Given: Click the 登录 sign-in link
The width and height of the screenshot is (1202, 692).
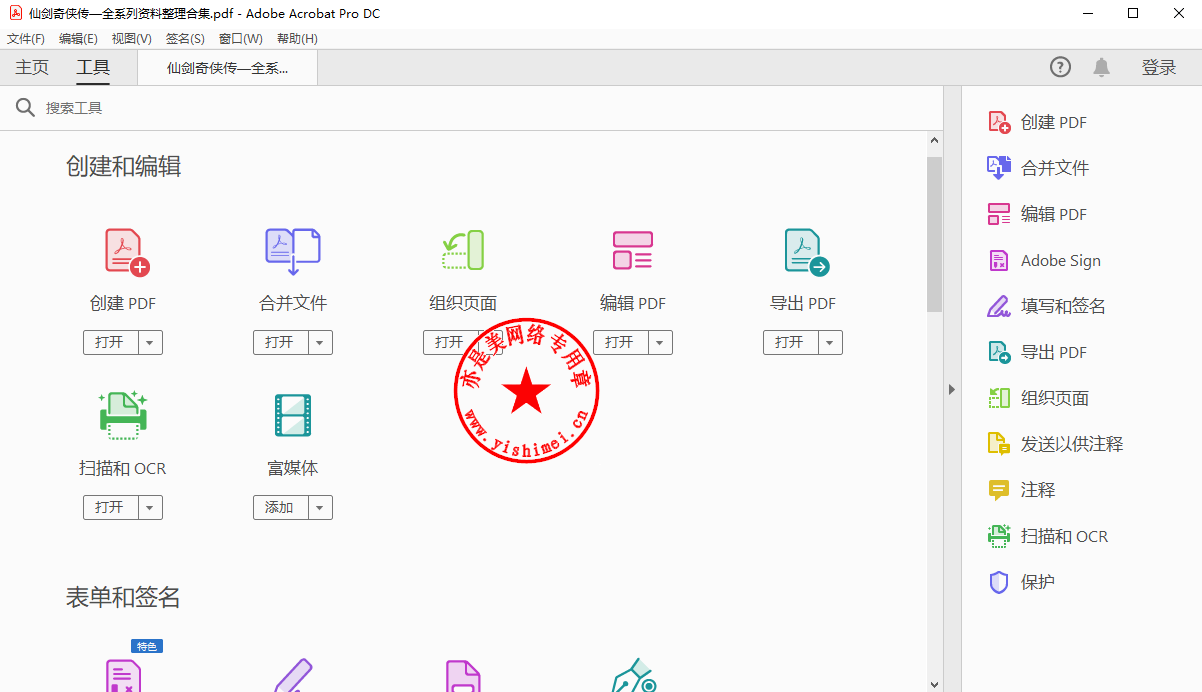Looking at the screenshot, I should tap(1159, 67).
